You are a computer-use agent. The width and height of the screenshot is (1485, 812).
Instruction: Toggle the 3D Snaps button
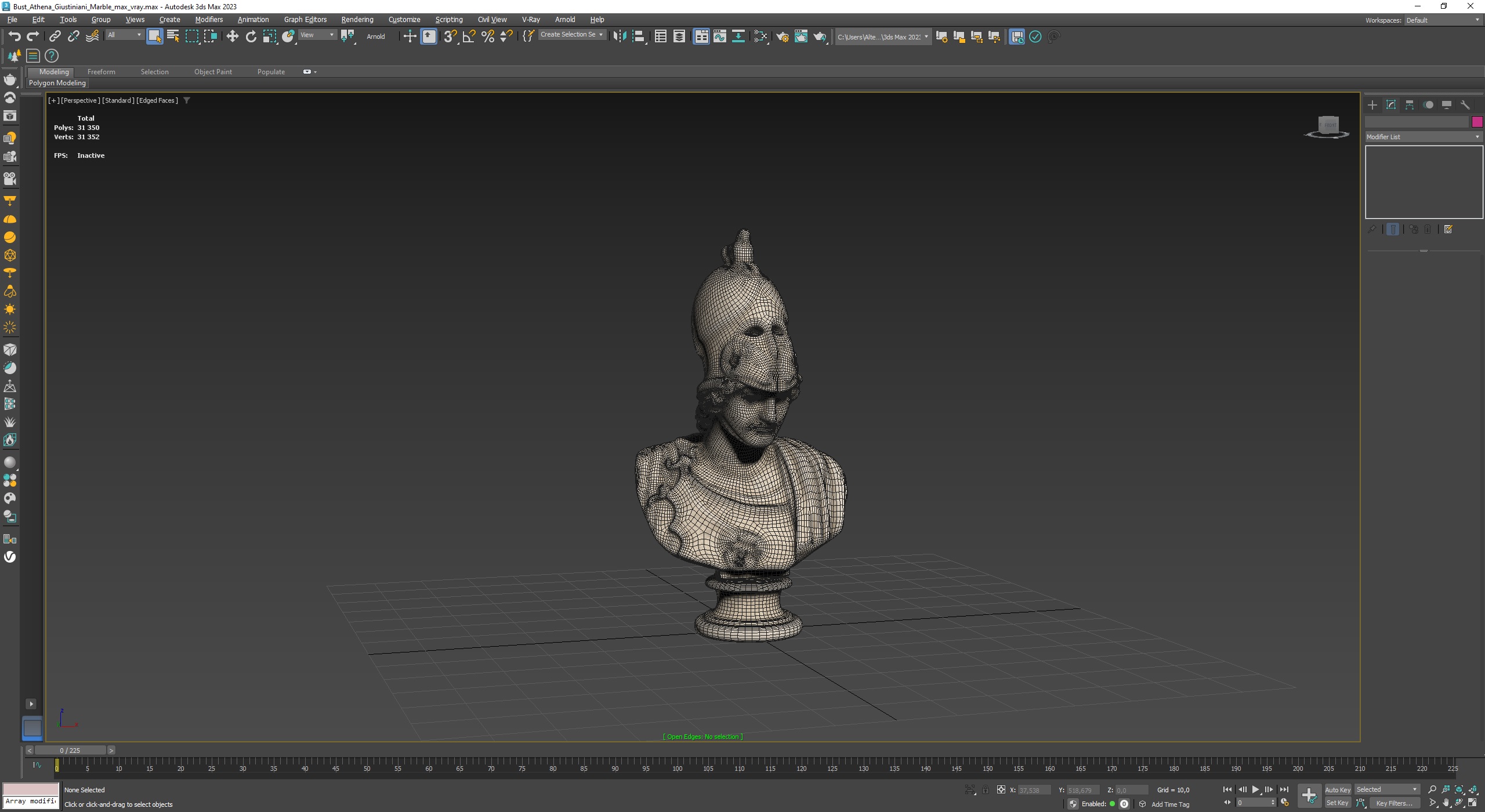click(451, 37)
